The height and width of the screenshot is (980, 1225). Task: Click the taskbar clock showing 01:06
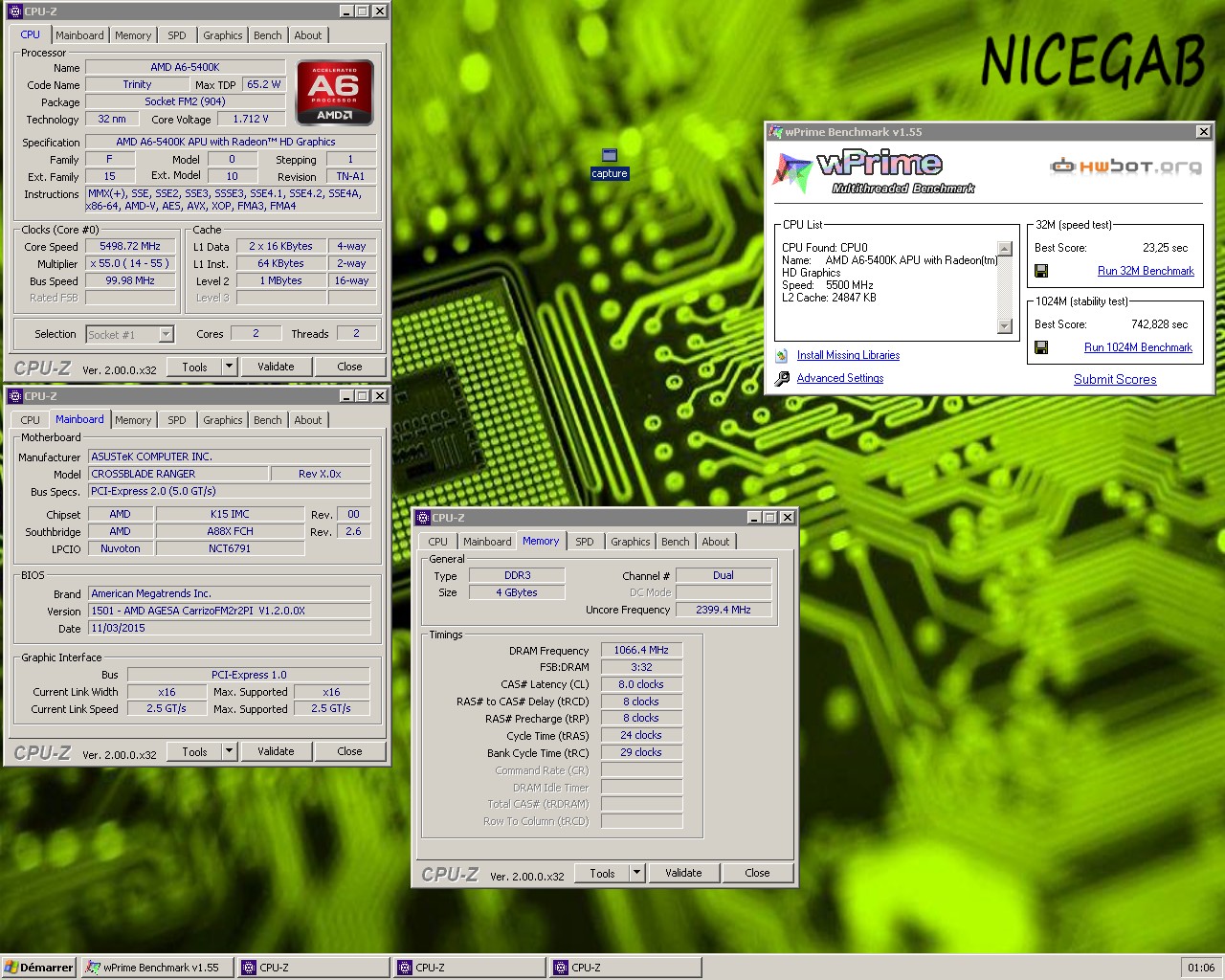click(x=1201, y=968)
